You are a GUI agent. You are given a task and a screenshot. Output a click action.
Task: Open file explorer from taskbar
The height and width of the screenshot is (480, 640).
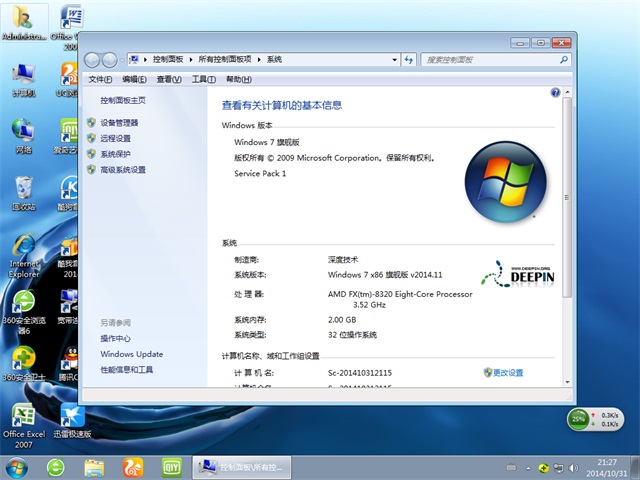(94, 468)
